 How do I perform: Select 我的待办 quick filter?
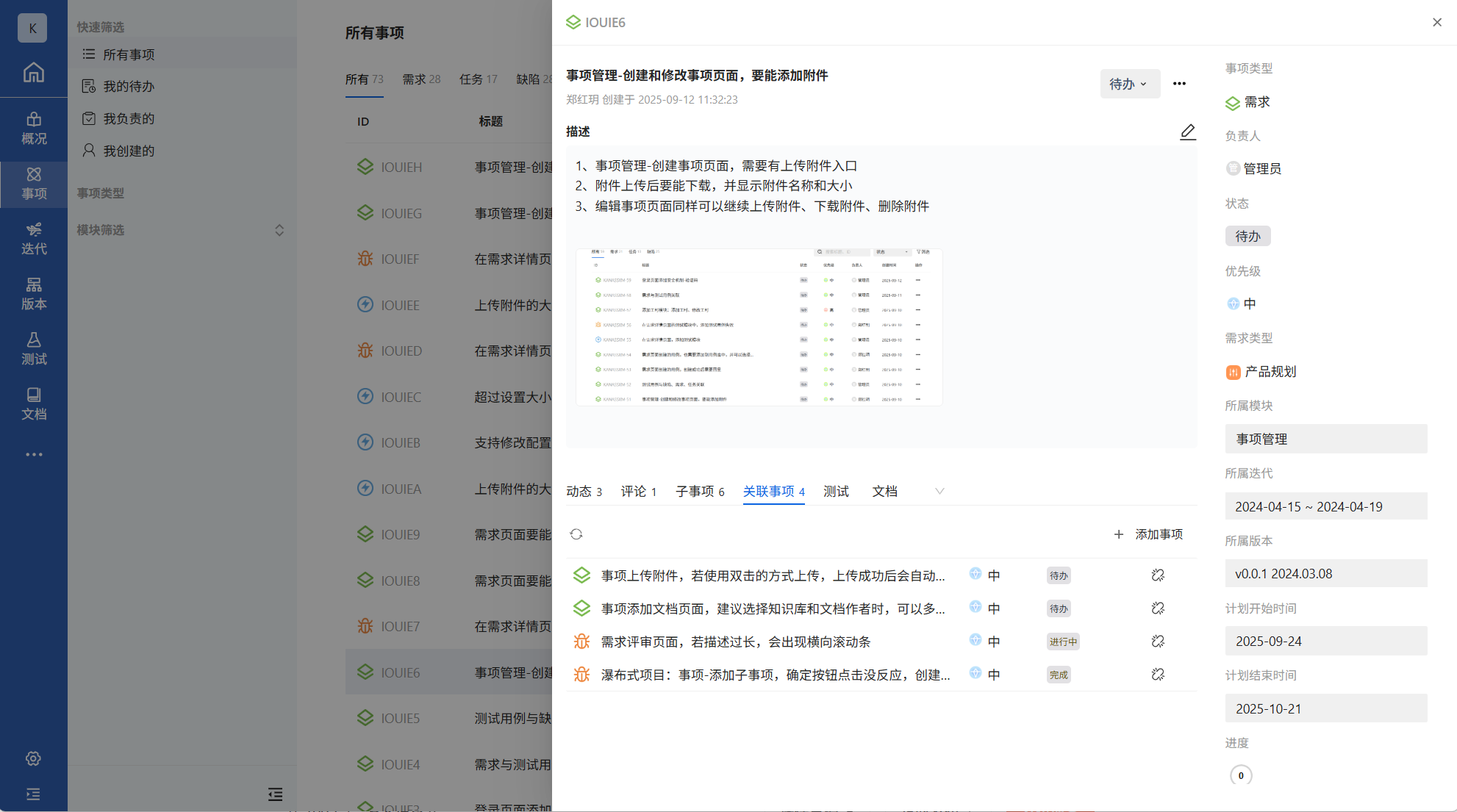pos(129,87)
